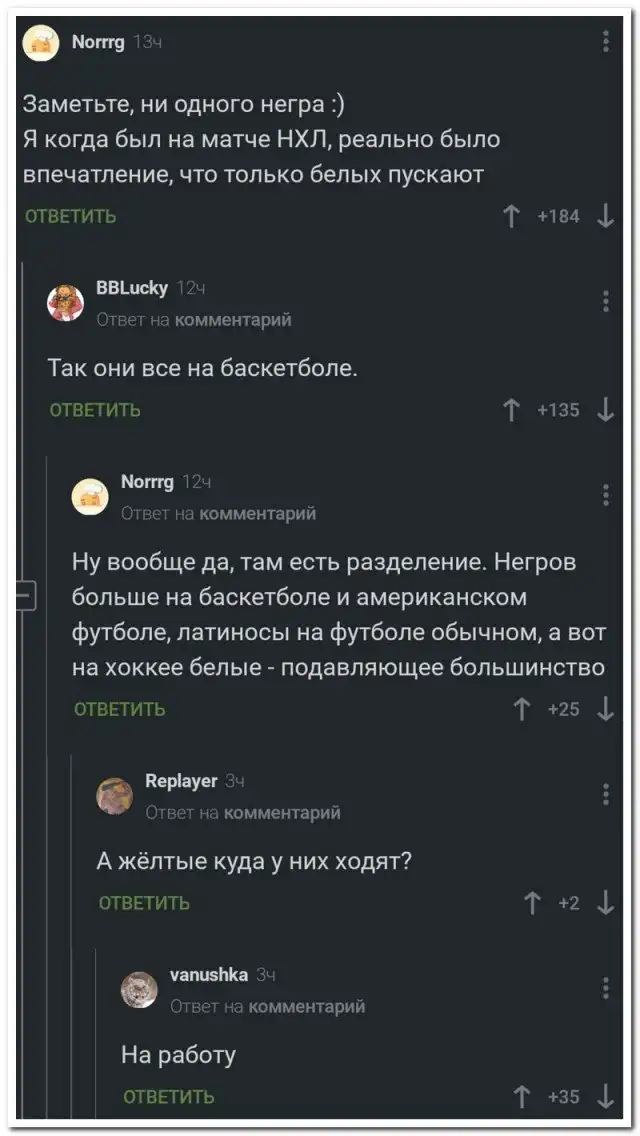Downvote vanushka's comment rated +35
The image size is (640, 1136).
coord(606,1096)
